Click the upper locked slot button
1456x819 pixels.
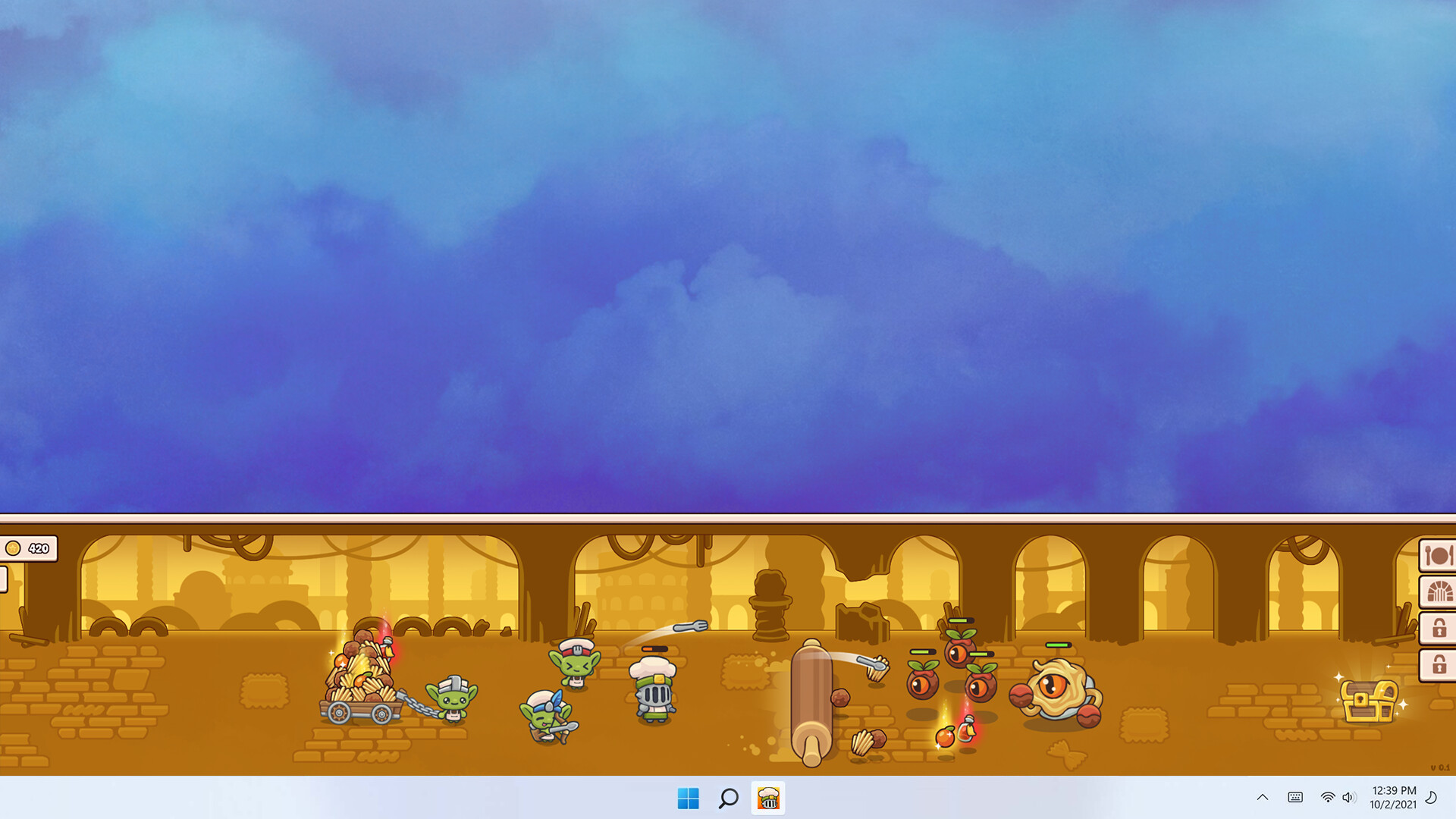pyautogui.click(x=1439, y=629)
